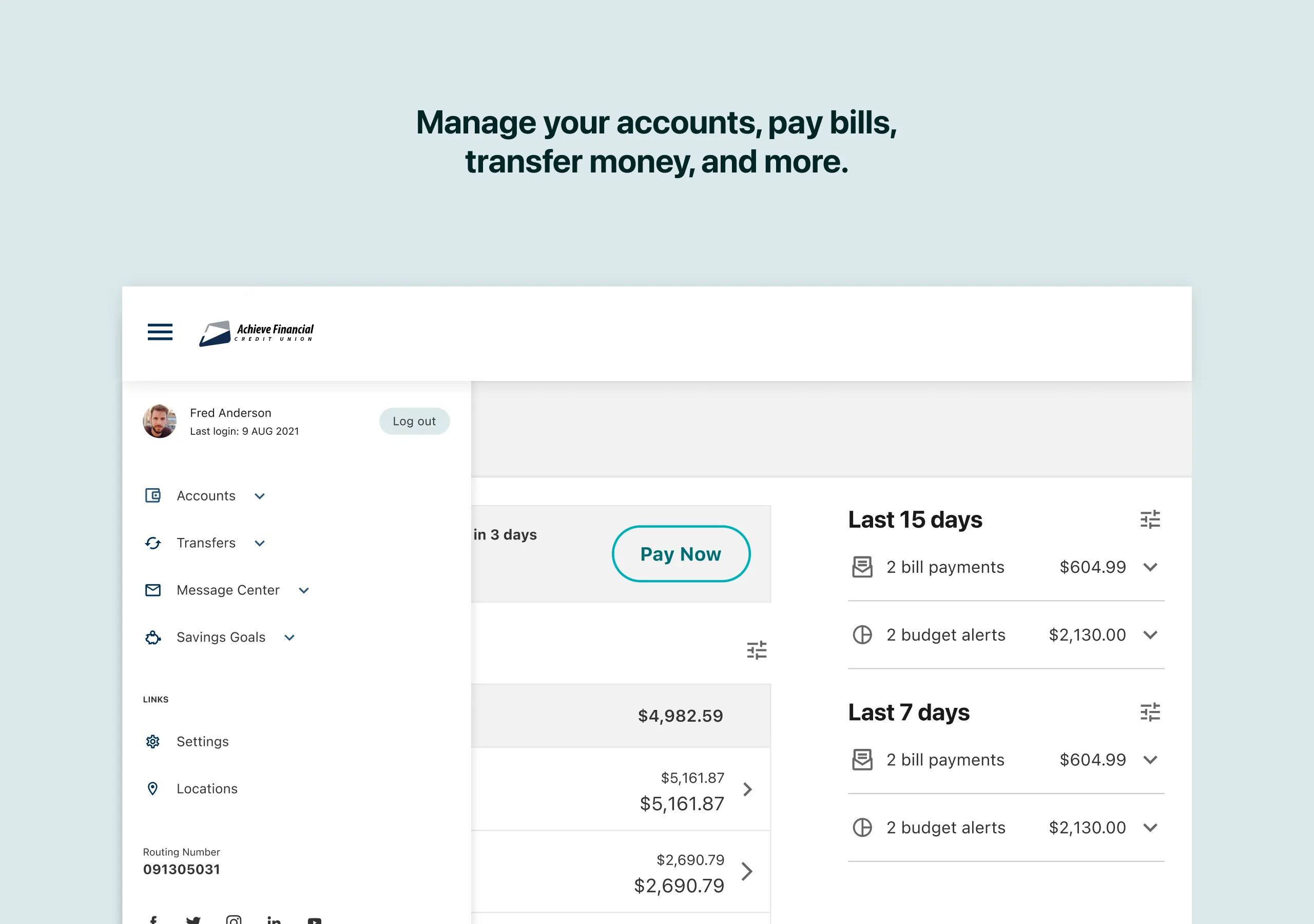Expand the Transfers dropdown menu
This screenshot has height=924, width=1314.
pyautogui.click(x=259, y=543)
